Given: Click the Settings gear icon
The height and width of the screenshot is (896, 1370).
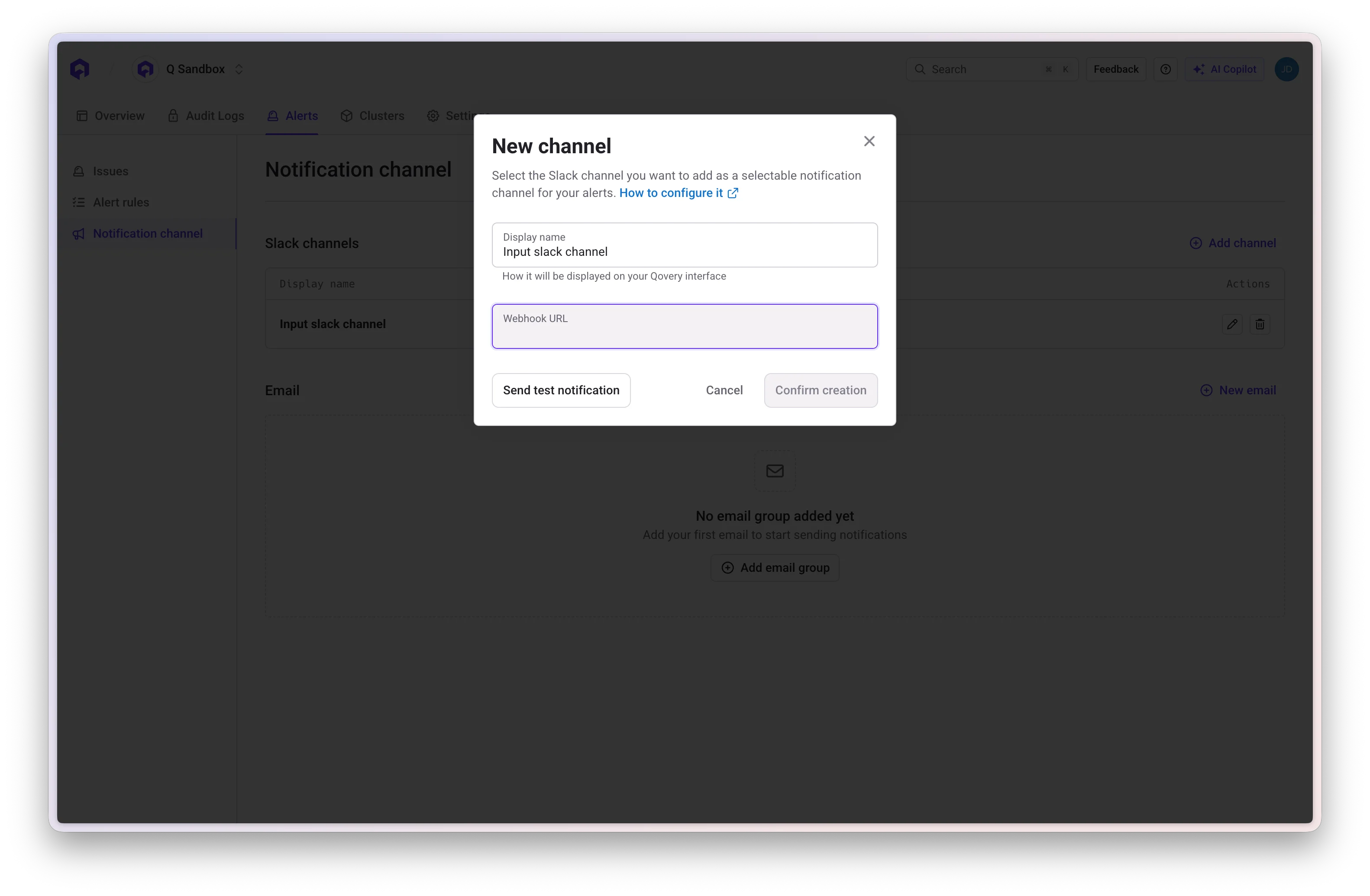Looking at the screenshot, I should click(x=433, y=116).
